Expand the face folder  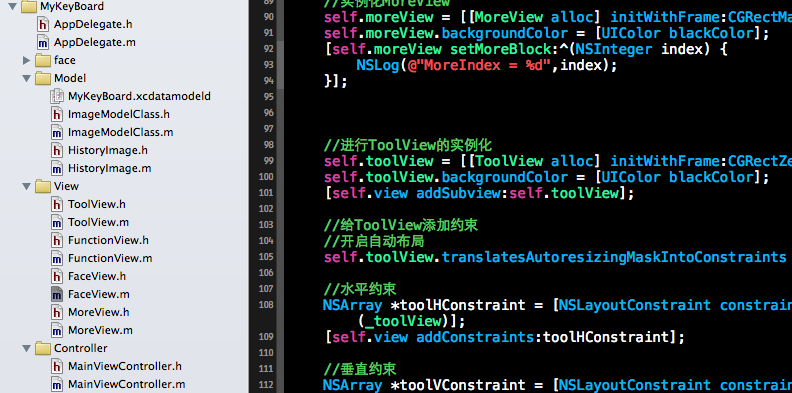coord(27,61)
